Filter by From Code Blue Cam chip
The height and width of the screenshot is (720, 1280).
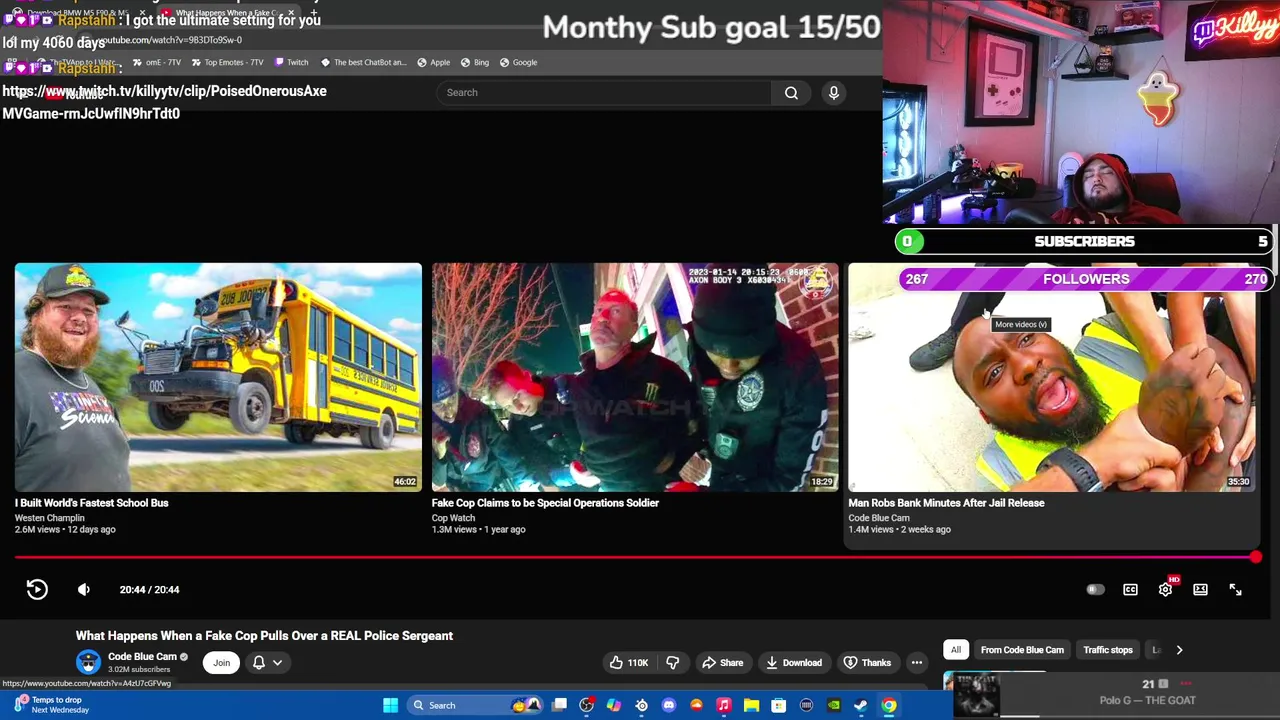point(1022,650)
